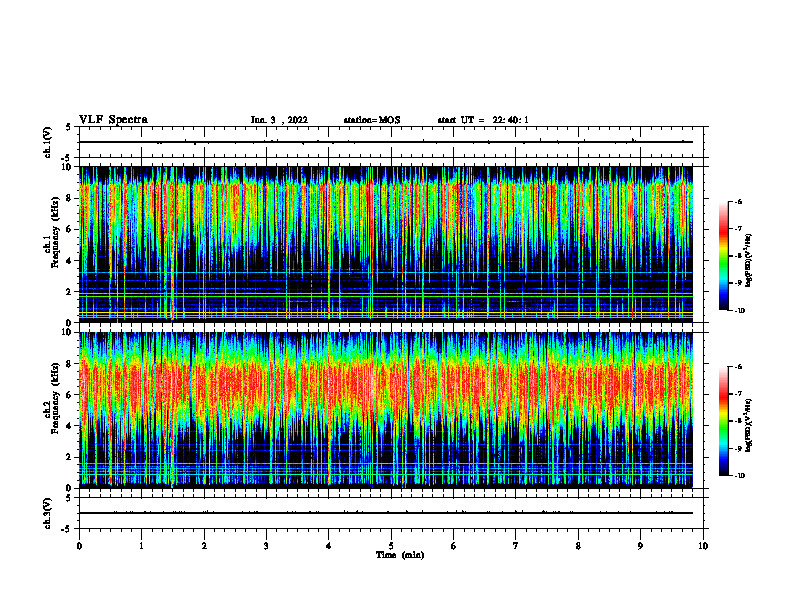
Task: Pick the upper ch.1 PSD color bar
Action: click(724, 256)
